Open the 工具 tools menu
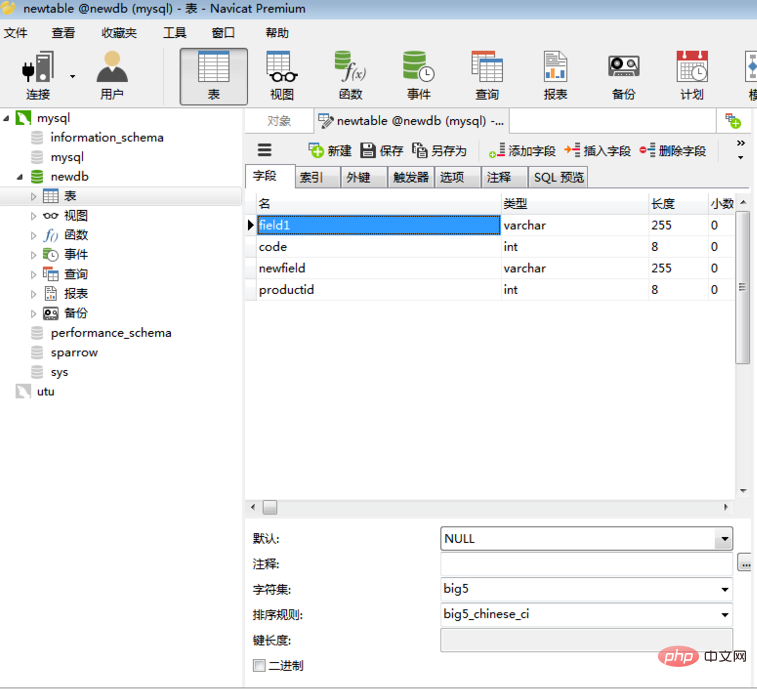Viewport: 757px width, 689px height. (x=174, y=33)
